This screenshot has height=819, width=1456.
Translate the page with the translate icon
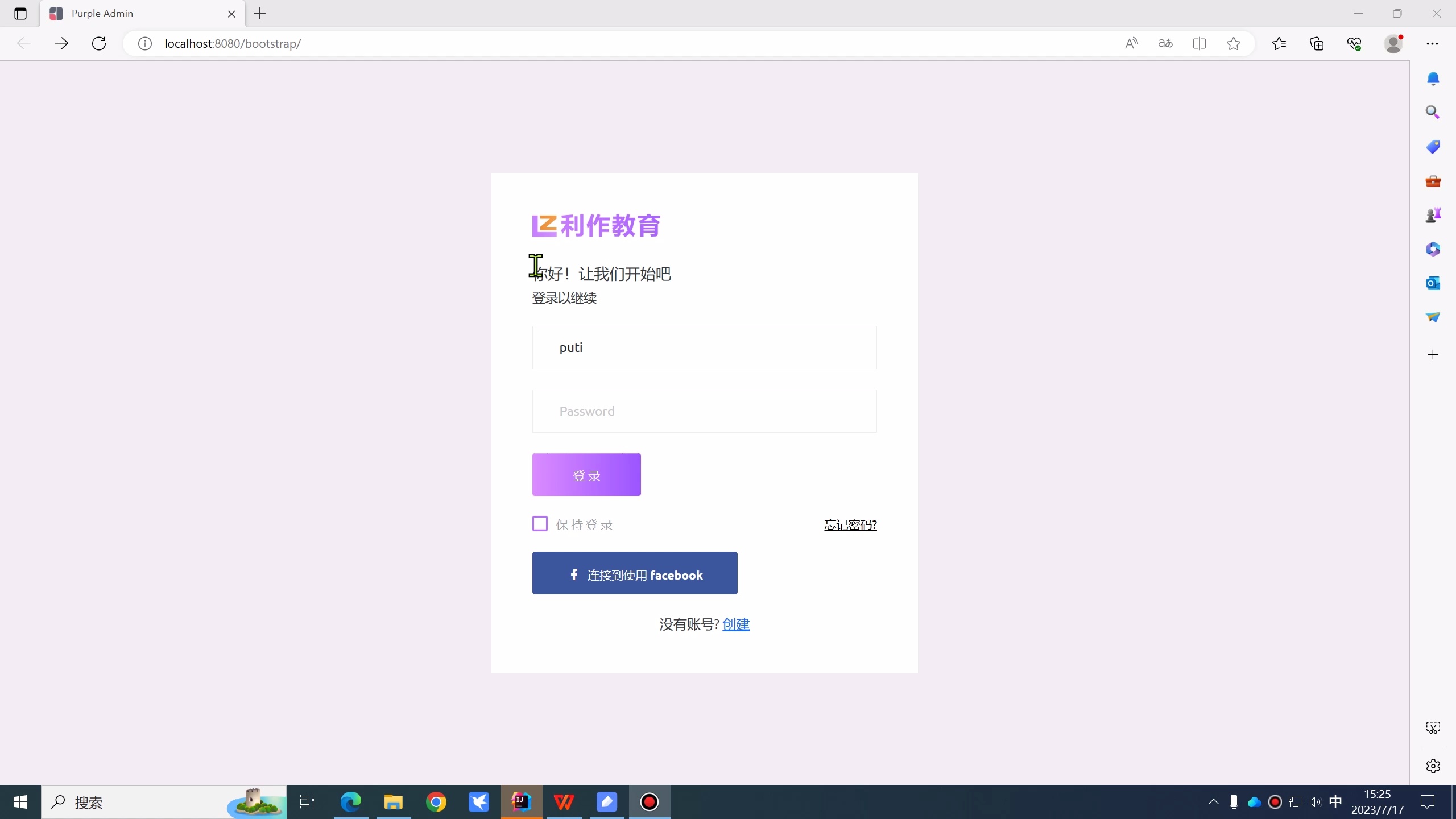pyautogui.click(x=1164, y=43)
